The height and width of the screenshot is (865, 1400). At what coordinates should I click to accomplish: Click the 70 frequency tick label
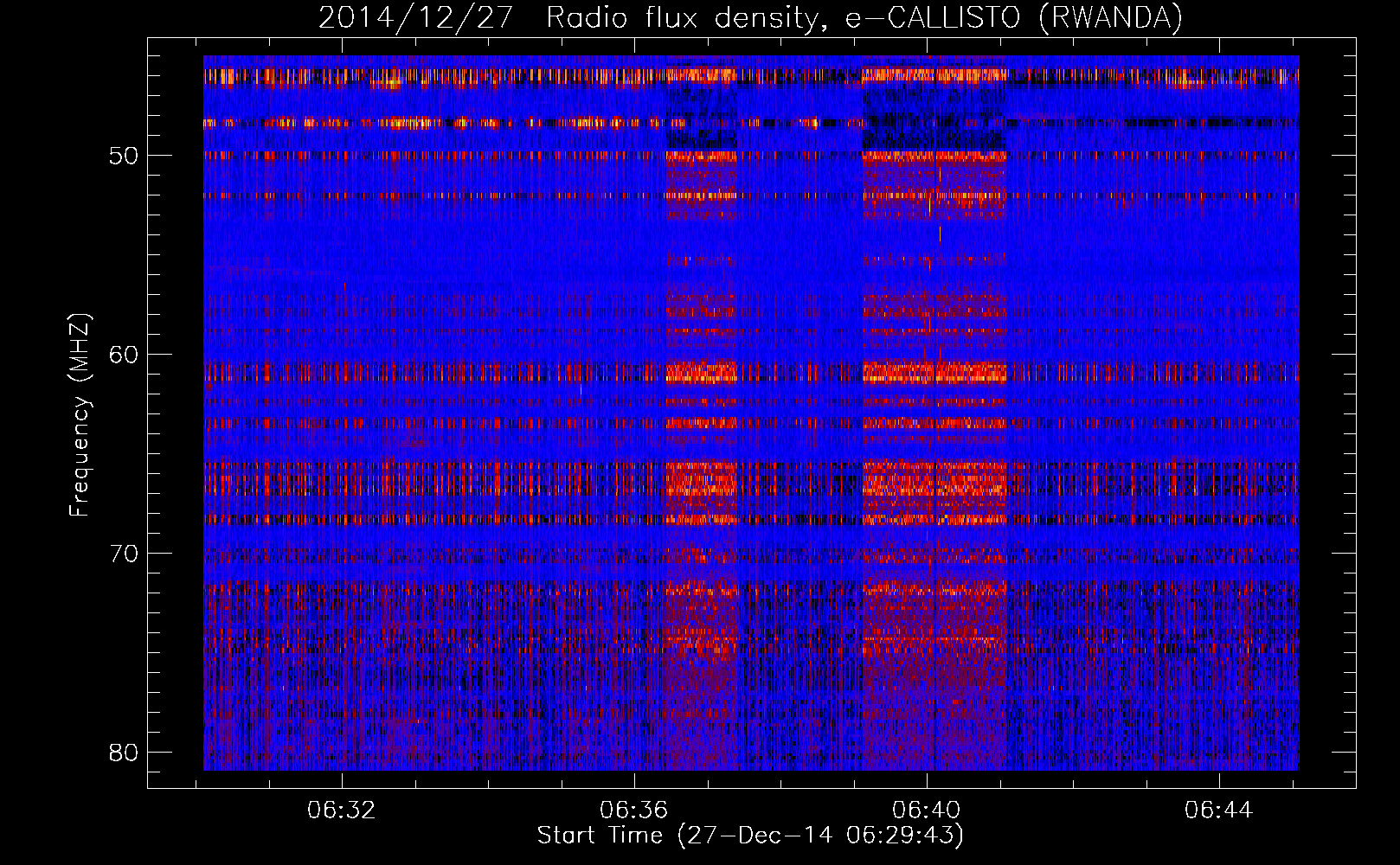click(x=124, y=554)
